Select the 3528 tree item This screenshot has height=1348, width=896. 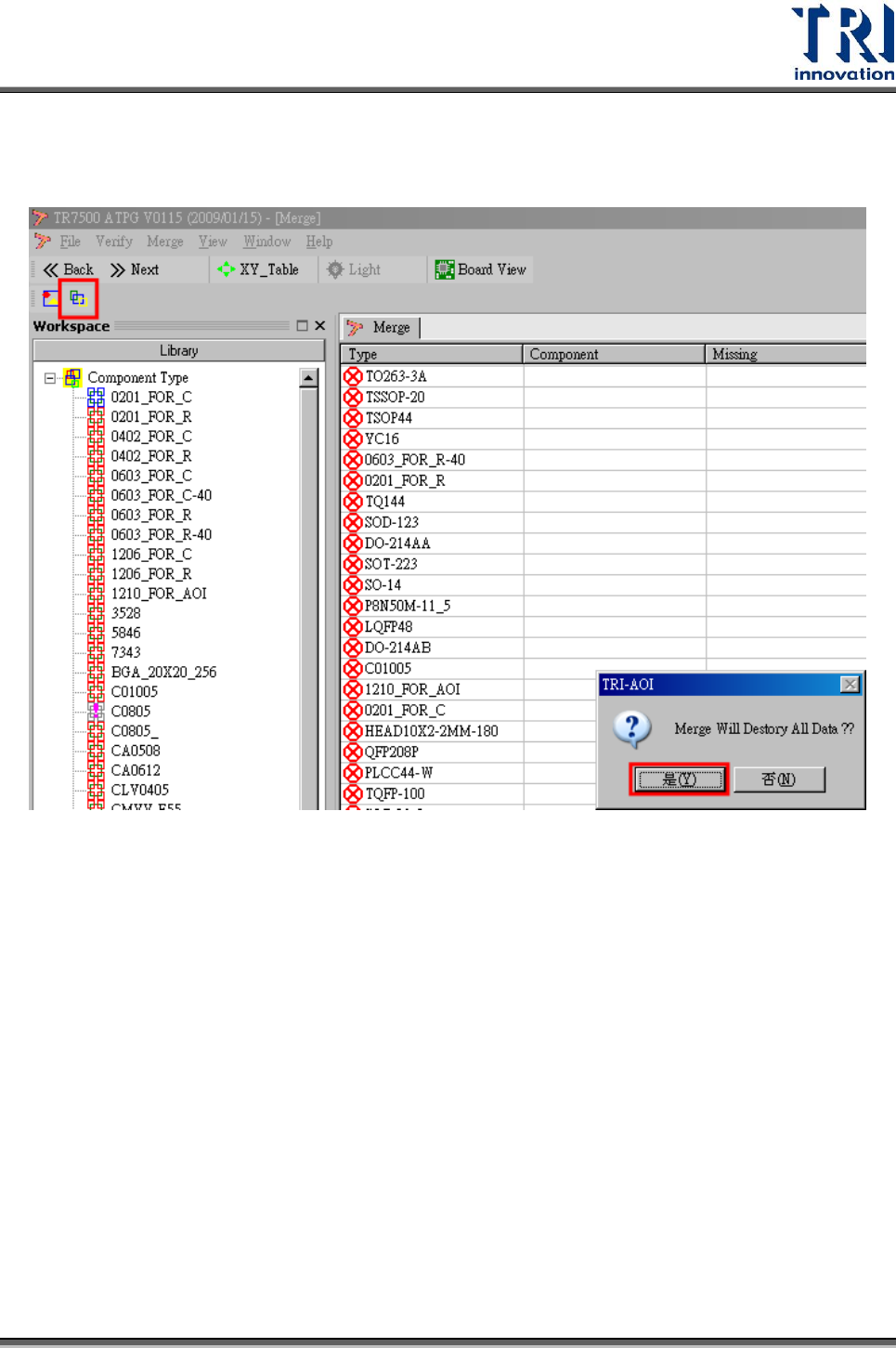tap(126, 613)
